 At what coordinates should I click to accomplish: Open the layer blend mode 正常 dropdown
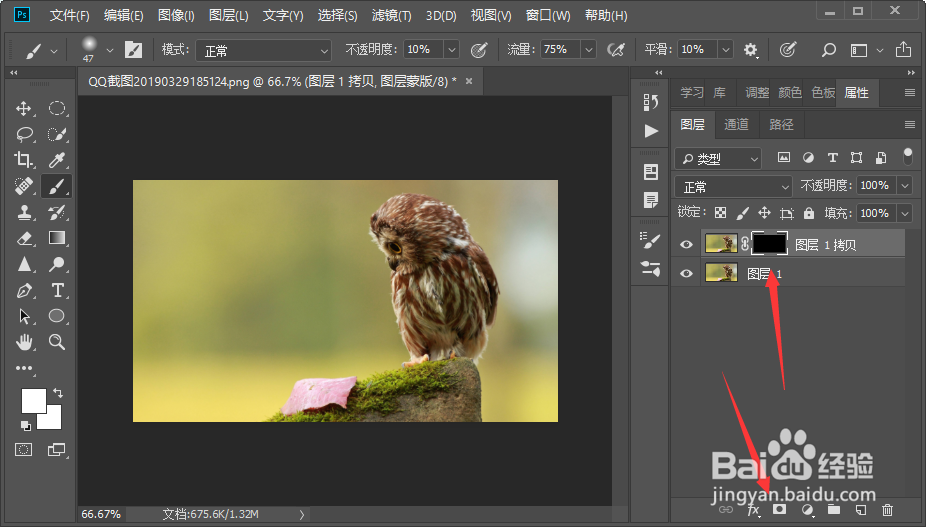(x=733, y=187)
